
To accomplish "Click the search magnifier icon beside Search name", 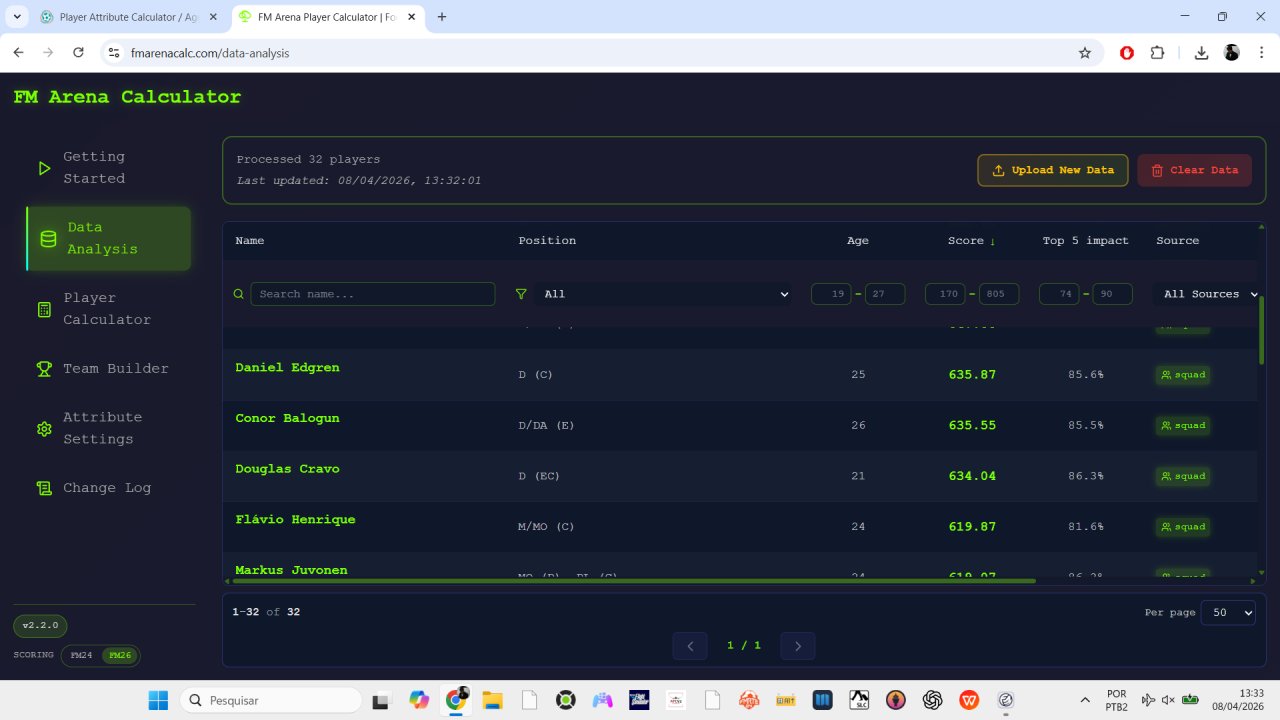I will [238, 294].
